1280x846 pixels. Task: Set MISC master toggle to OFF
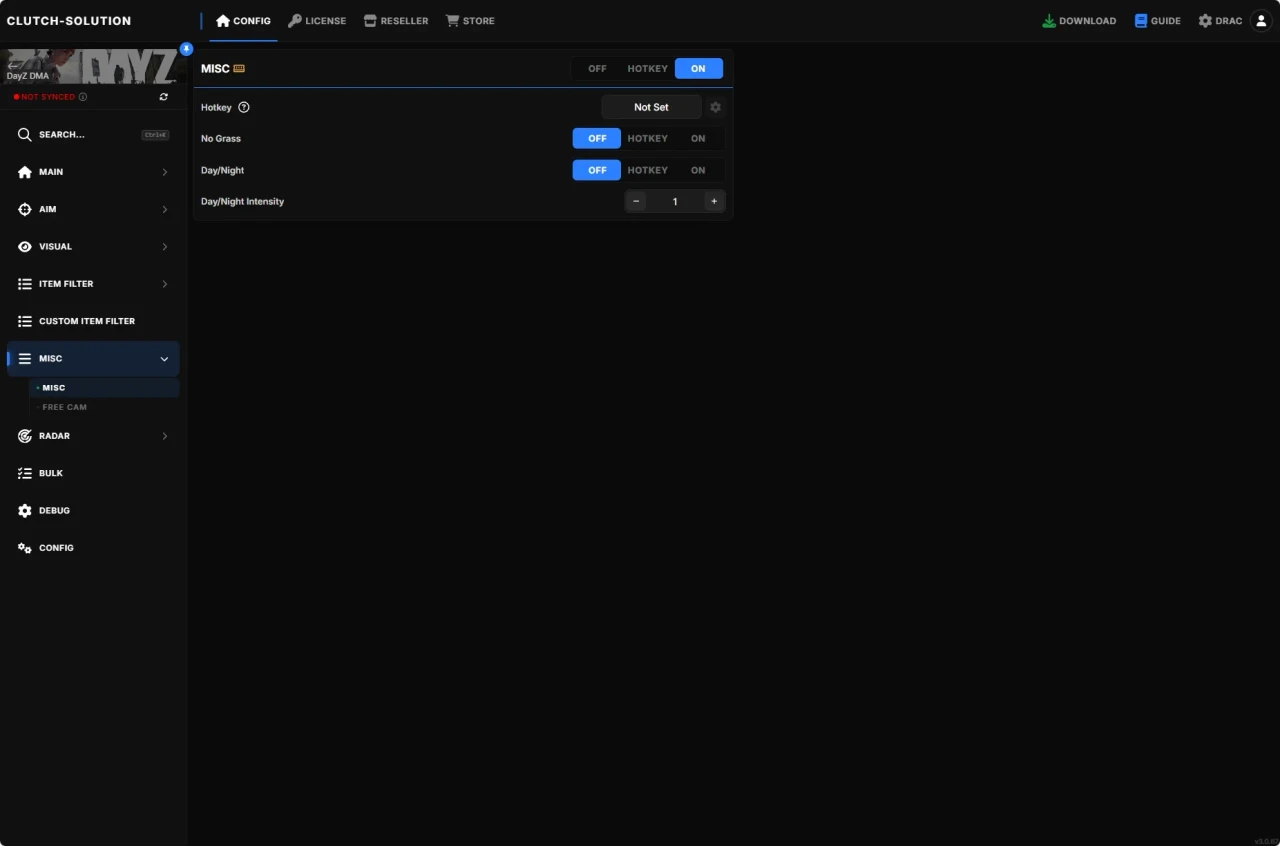click(597, 69)
